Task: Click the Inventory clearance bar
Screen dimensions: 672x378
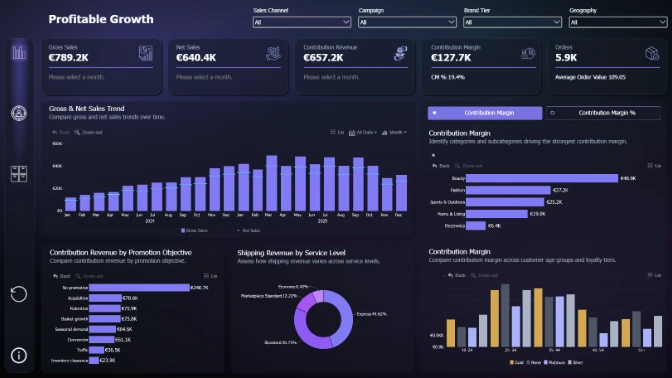Action: pyautogui.click(x=94, y=360)
